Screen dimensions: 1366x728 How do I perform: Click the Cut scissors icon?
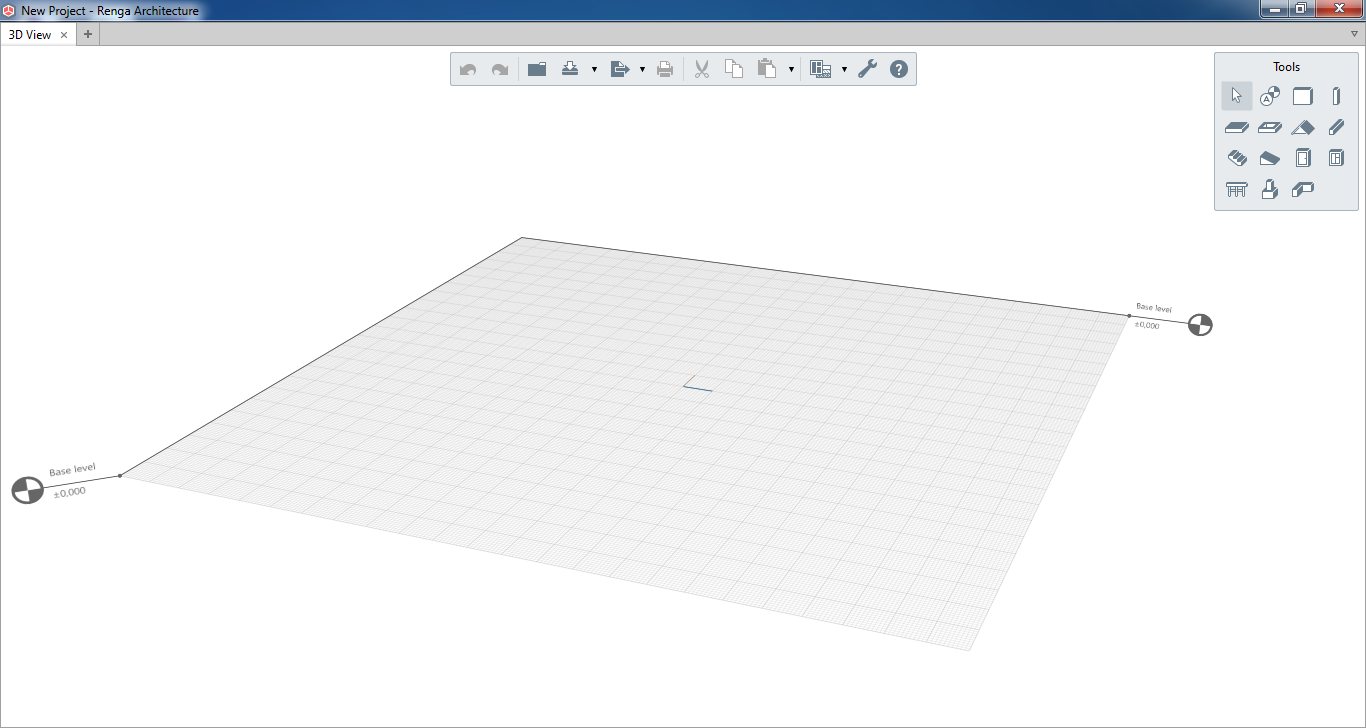[x=702, y=69]
